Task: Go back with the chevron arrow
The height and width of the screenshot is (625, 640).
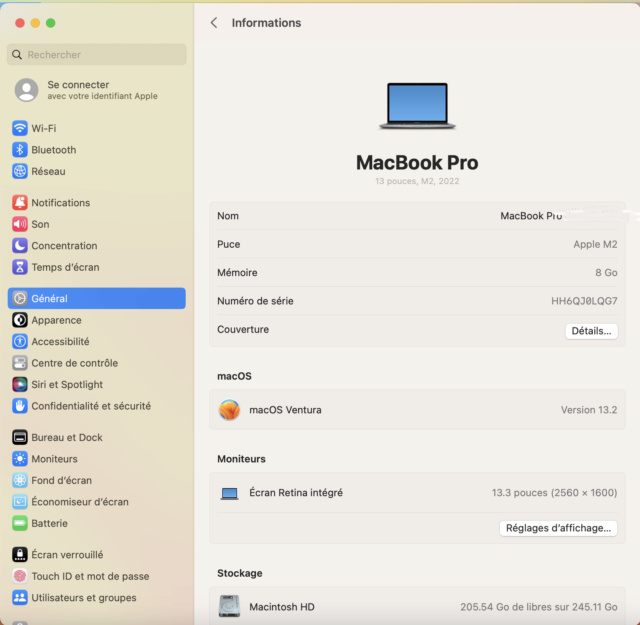Action: click(214, 23)
